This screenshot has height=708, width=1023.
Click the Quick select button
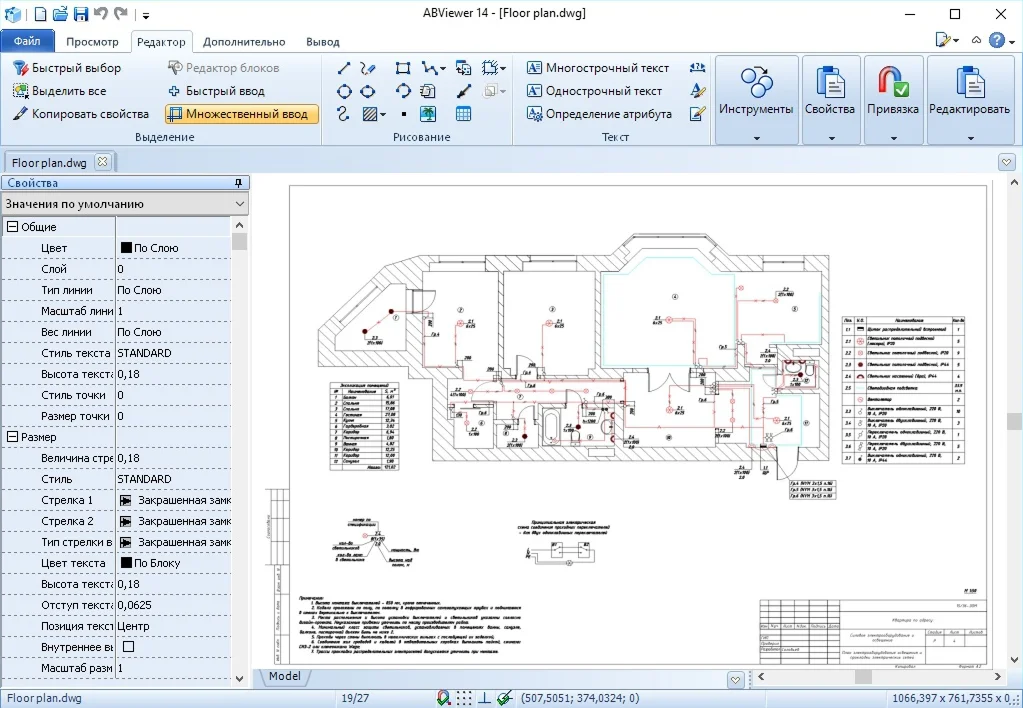coord(66,68)
